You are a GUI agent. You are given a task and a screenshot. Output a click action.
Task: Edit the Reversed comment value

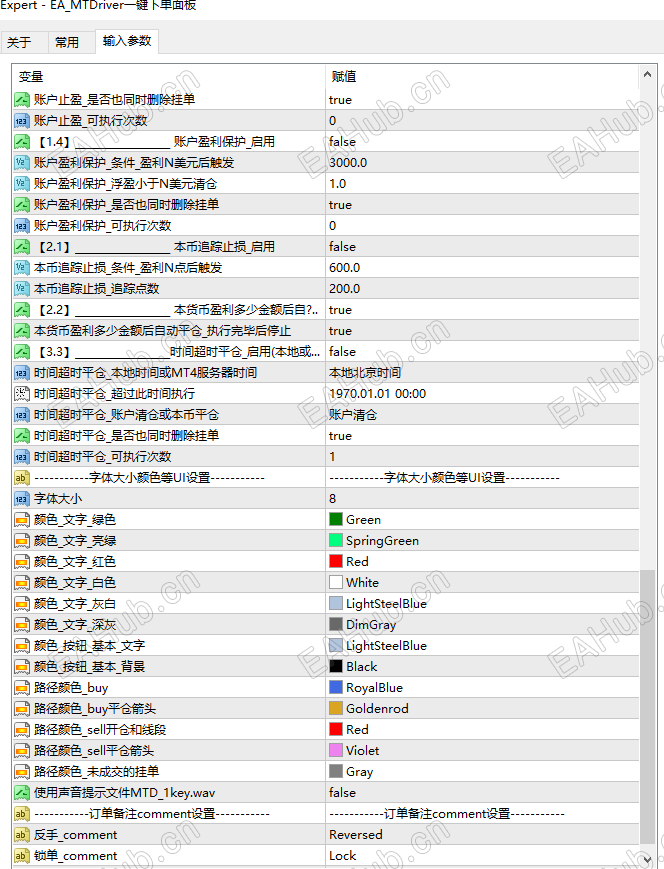[x=482, y=835]
